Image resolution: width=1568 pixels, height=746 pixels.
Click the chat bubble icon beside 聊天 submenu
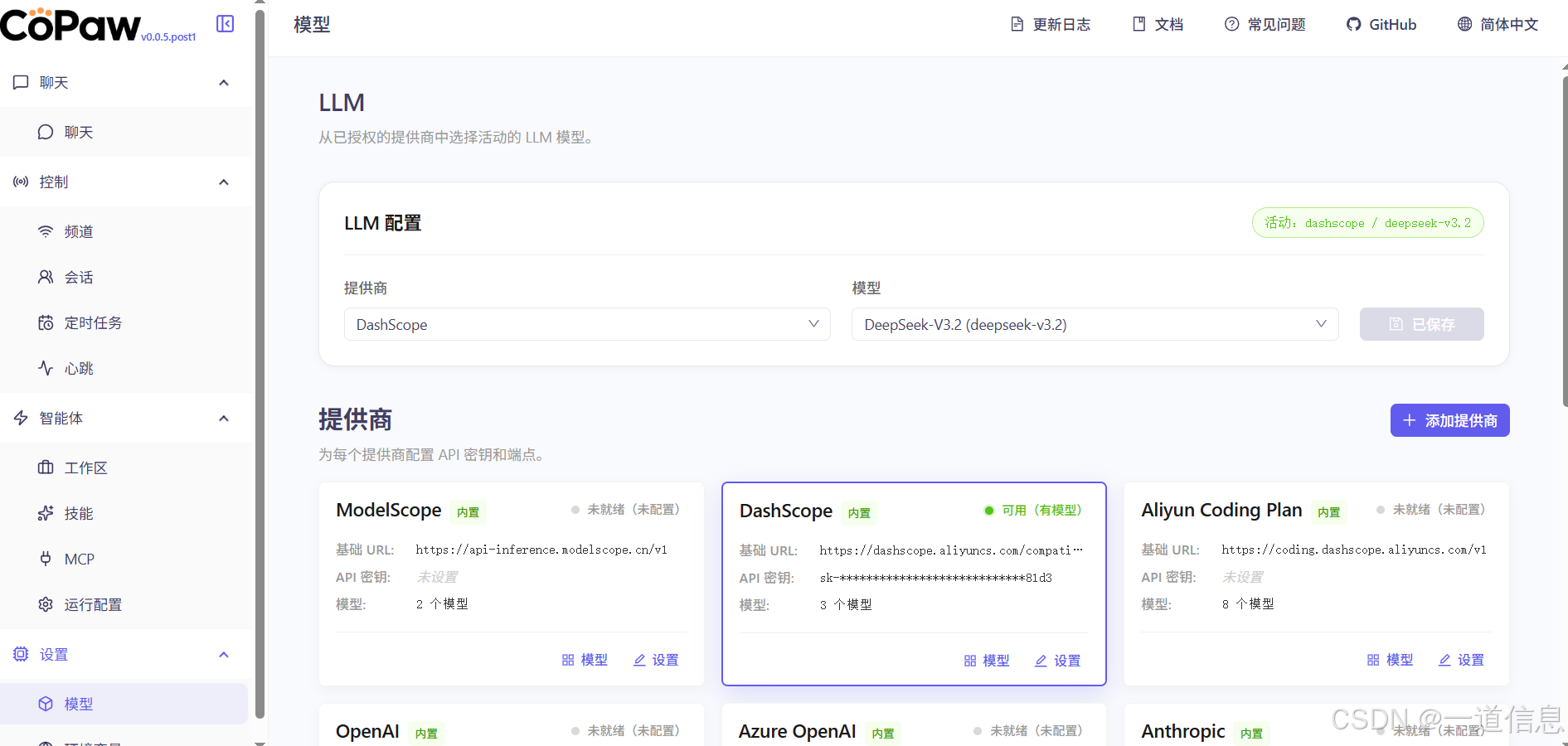pyautogui.click(x=46, y=132)
